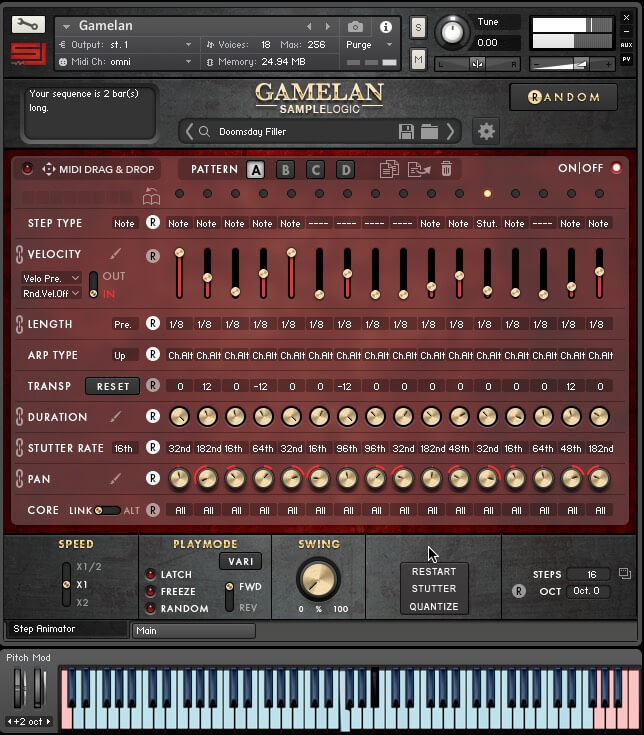Open the Output st. 1 dropdown
Image resolution: width=644 pixels, height=735 pixels.
click(126, 45)
